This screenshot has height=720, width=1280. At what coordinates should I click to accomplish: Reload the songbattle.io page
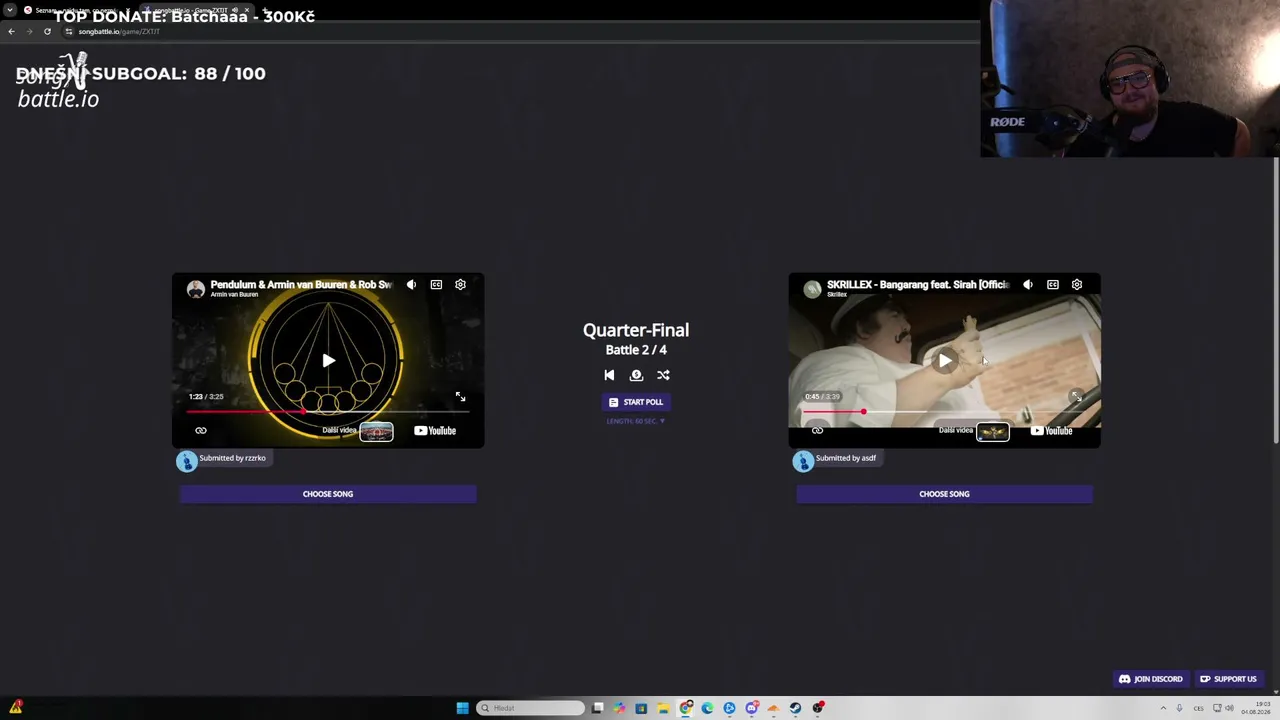47,31
